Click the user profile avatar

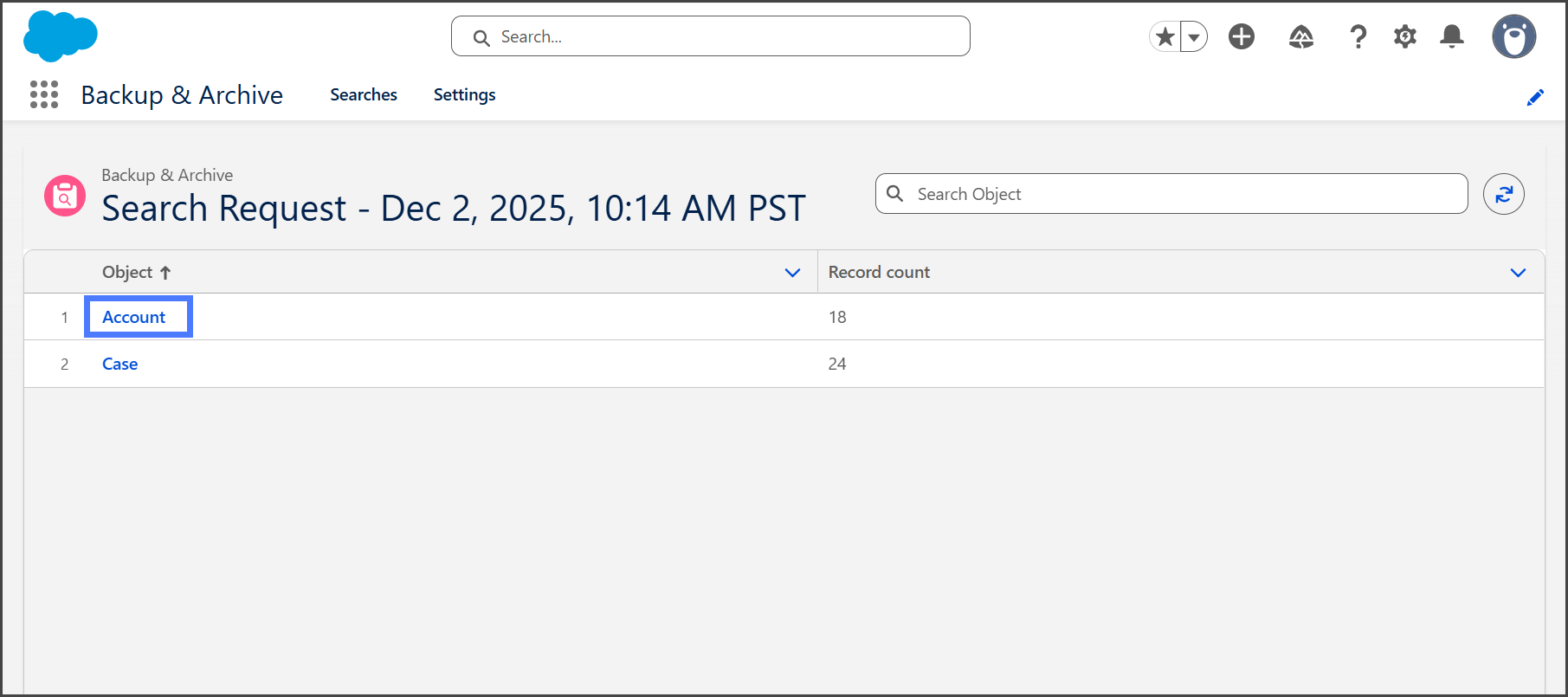[1513, 36]
